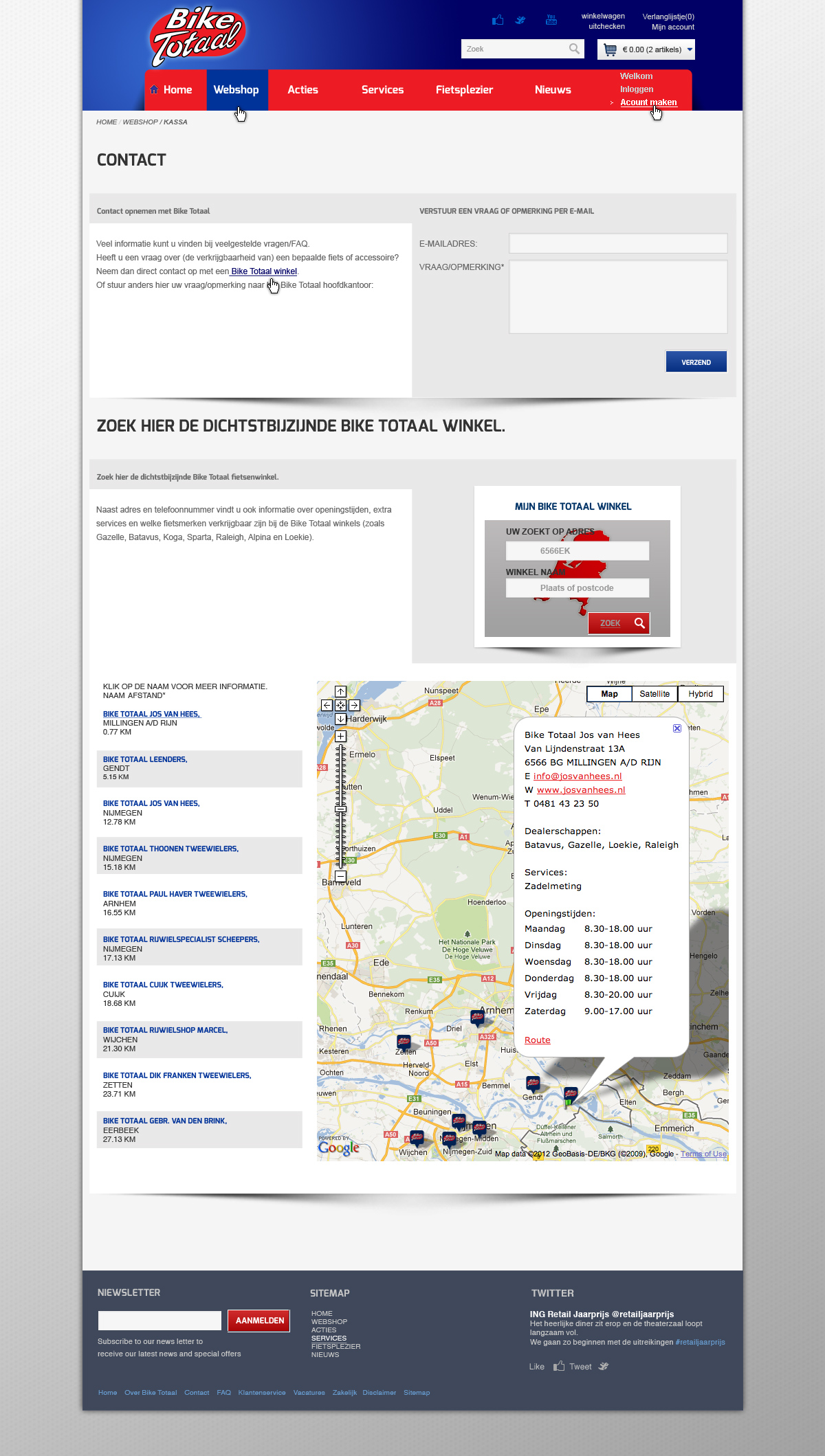Open the Acties menu item

click(302, 89)
